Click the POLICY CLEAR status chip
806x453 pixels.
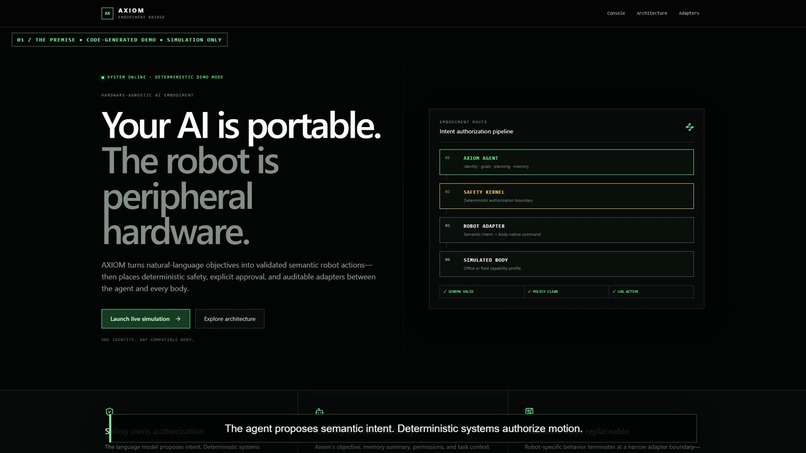click(x=566, y=292)
